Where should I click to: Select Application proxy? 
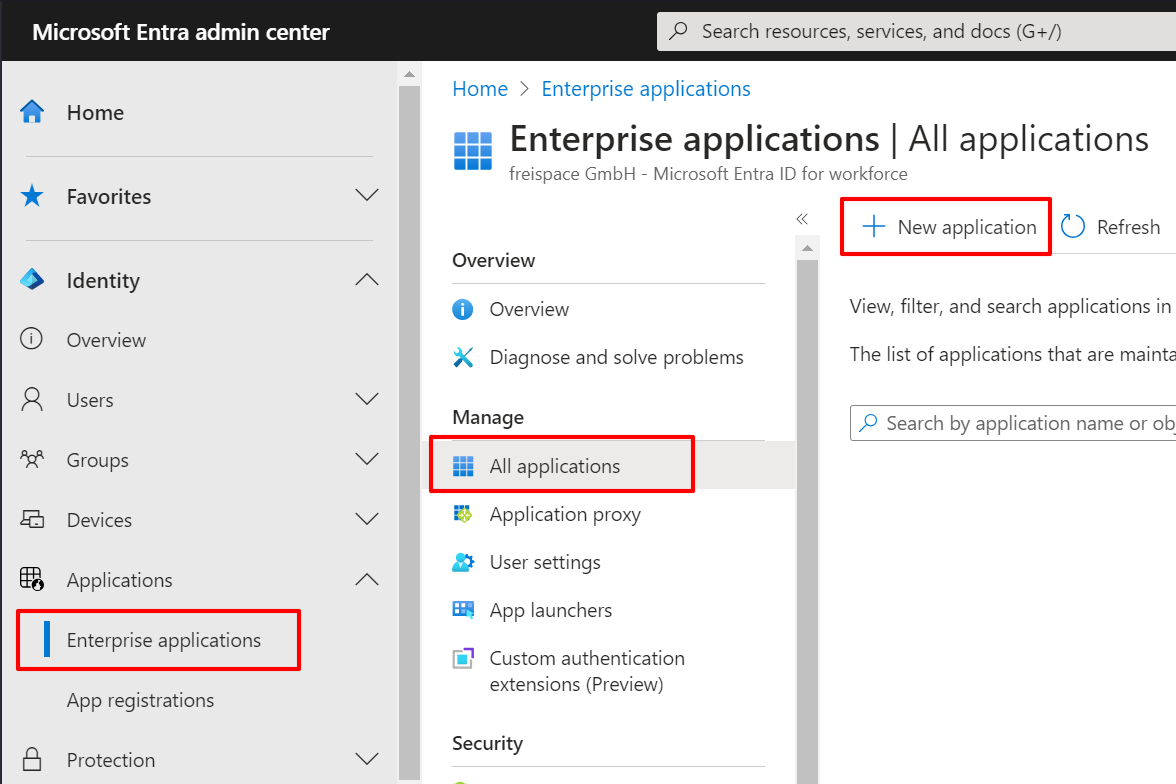[563, 514]
